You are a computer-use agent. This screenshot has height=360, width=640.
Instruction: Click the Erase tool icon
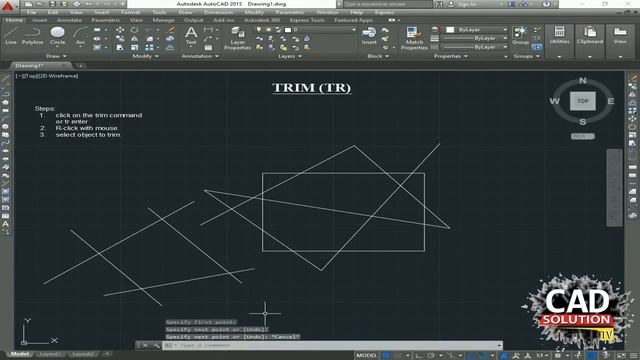(x=170, y=30)
